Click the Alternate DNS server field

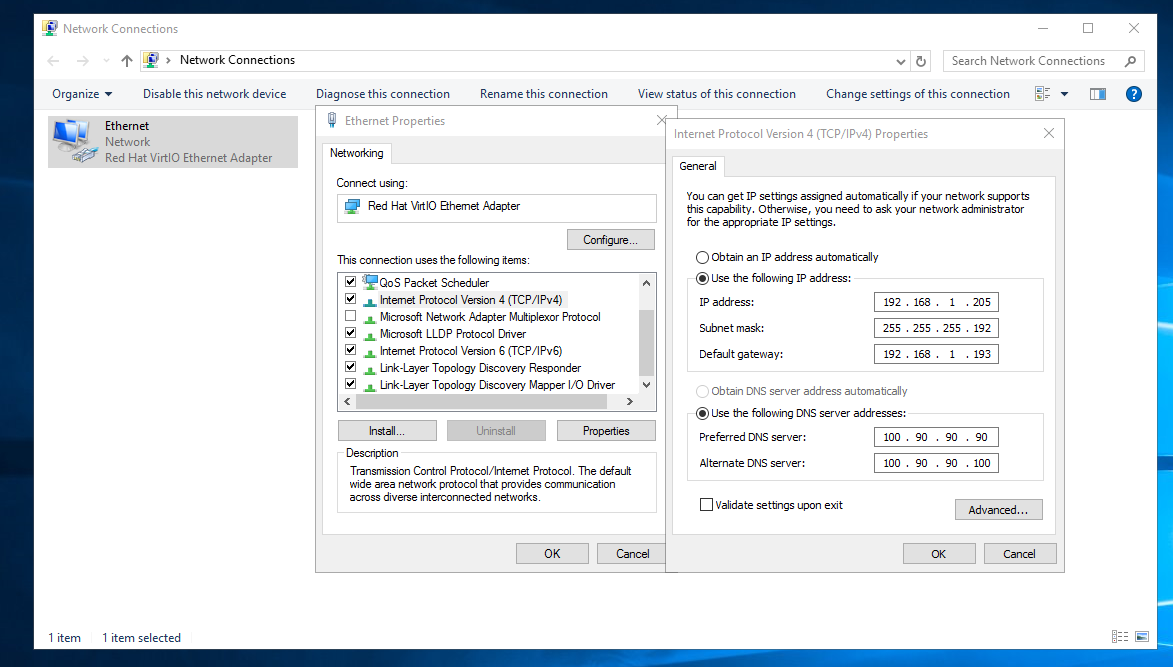click(x=936, y=463)
